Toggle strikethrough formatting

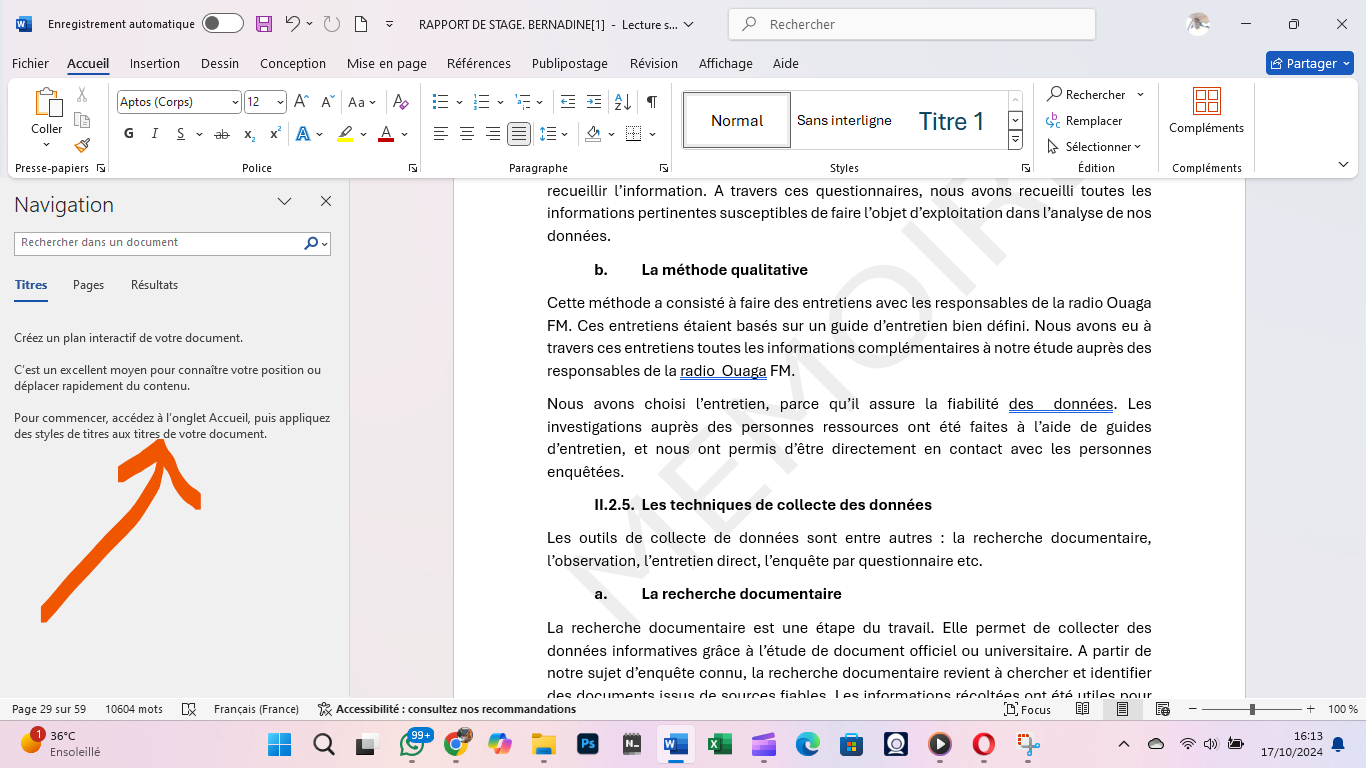point(222,134)
